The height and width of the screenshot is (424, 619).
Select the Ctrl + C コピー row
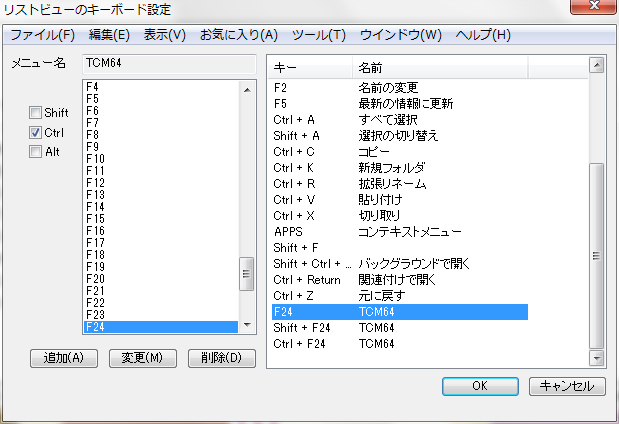point(400,152)
